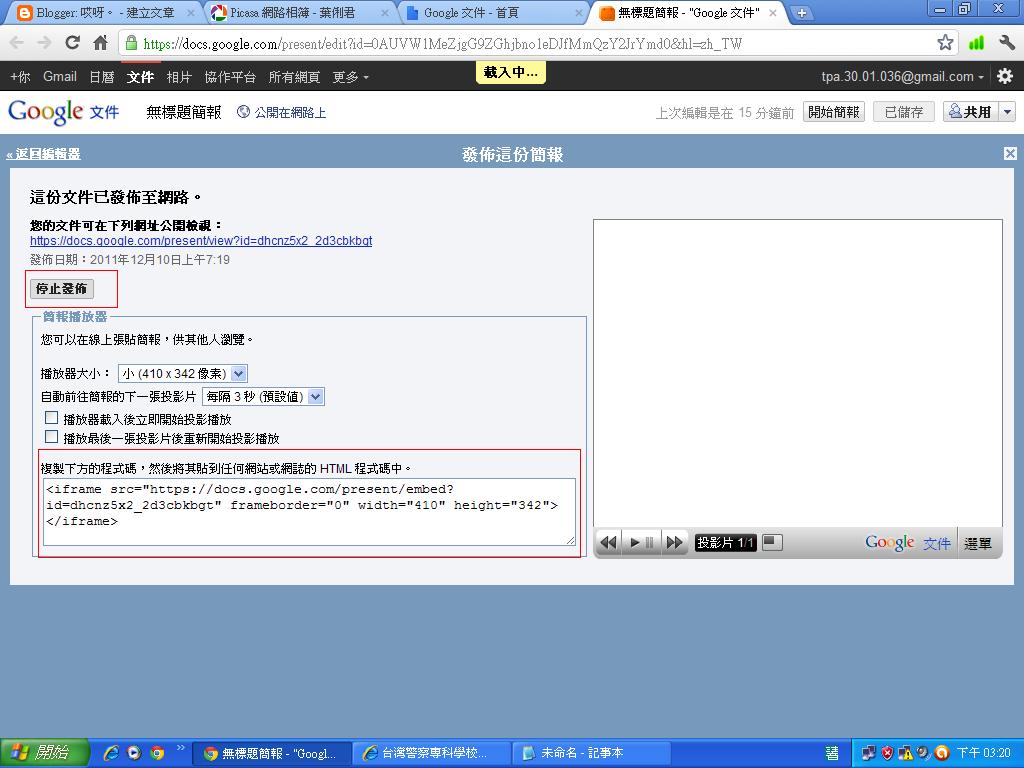This screenshot has width=1024, height=768.
Task: Click the 公開在網路上 visibility link
Action: coord(281,112)
